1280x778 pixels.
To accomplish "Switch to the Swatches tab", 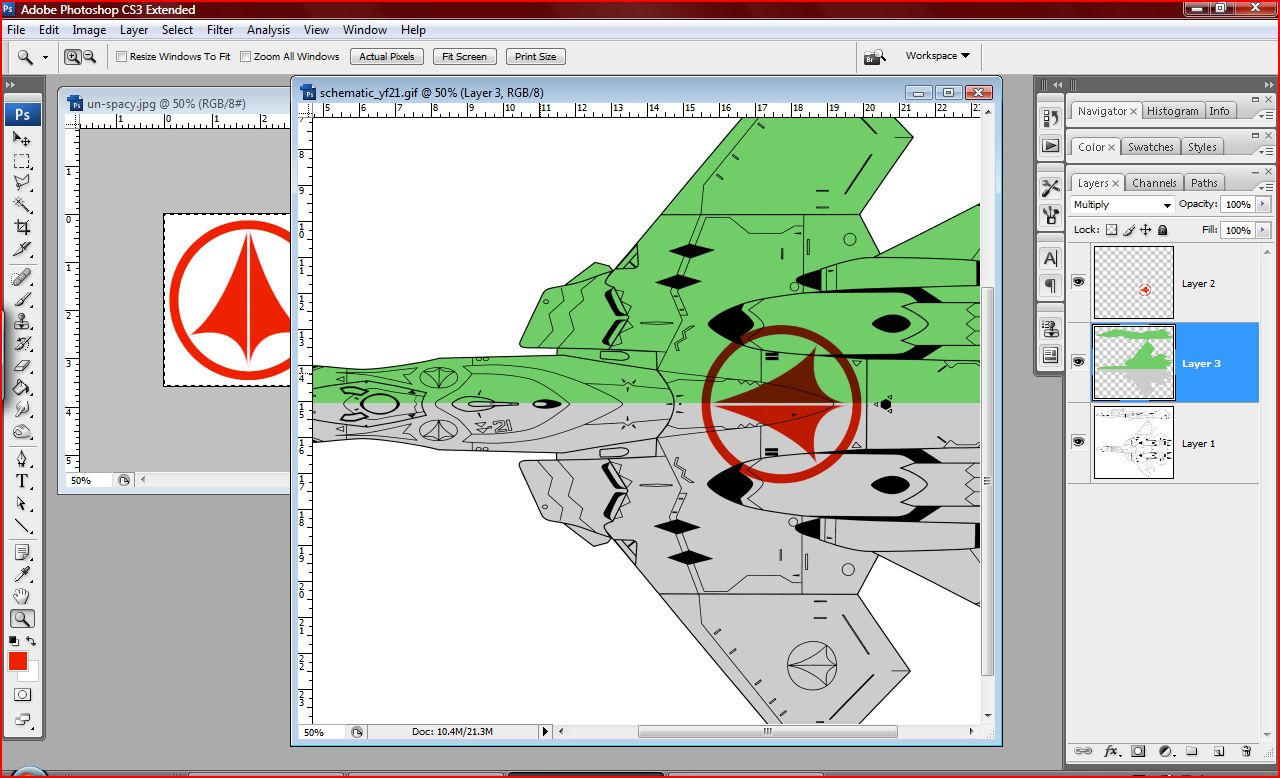I will coord(1151,147).
